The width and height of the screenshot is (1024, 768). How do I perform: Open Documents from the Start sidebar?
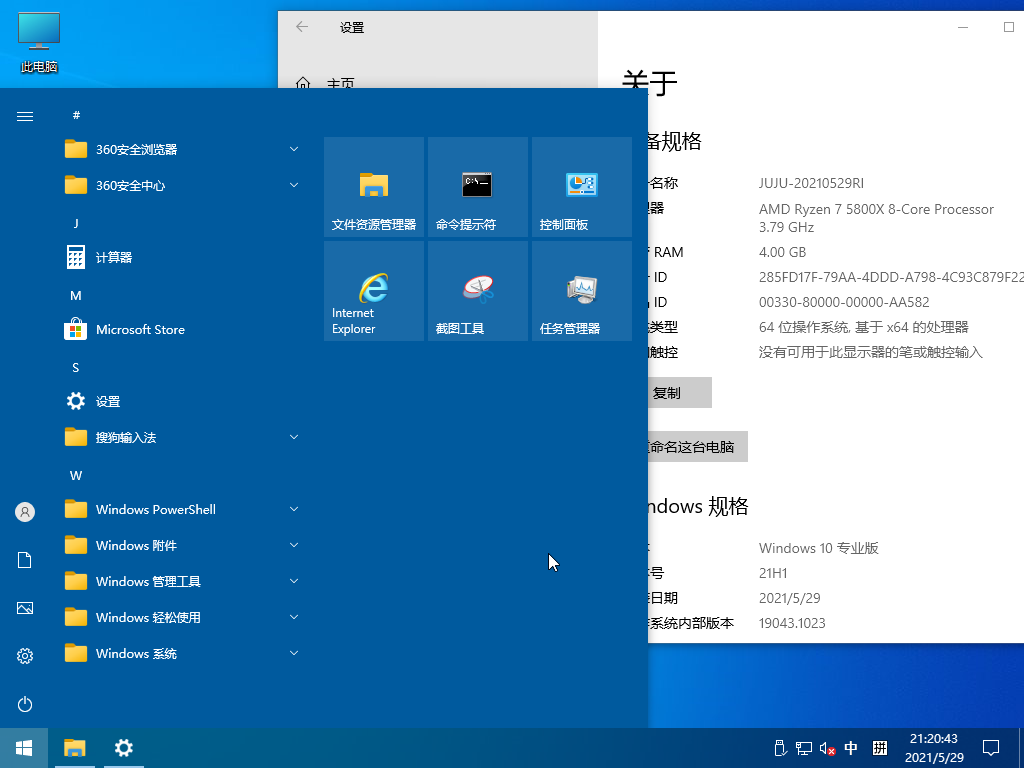click(25, 560)
